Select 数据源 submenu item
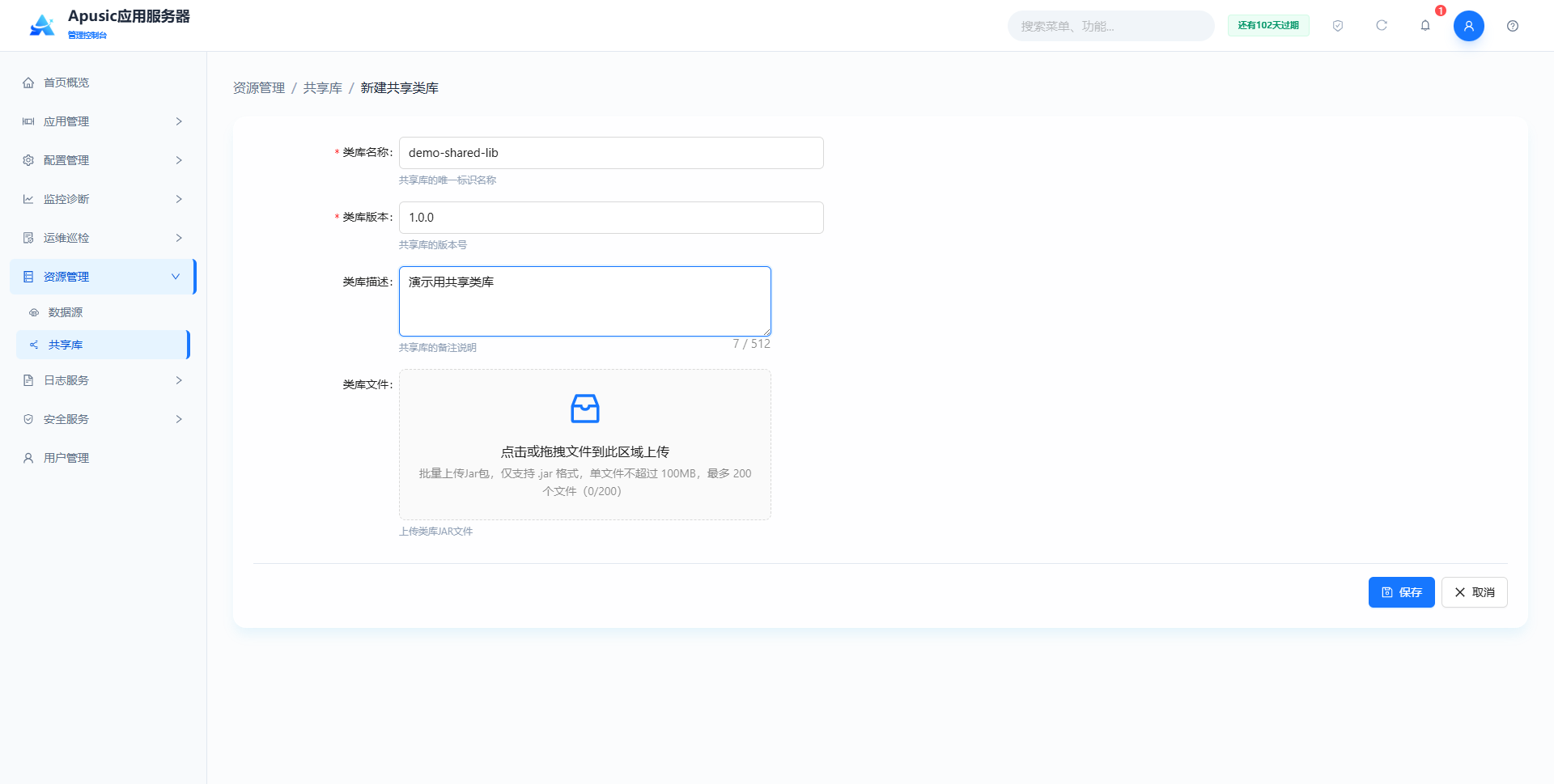 (x=103, y=312)
